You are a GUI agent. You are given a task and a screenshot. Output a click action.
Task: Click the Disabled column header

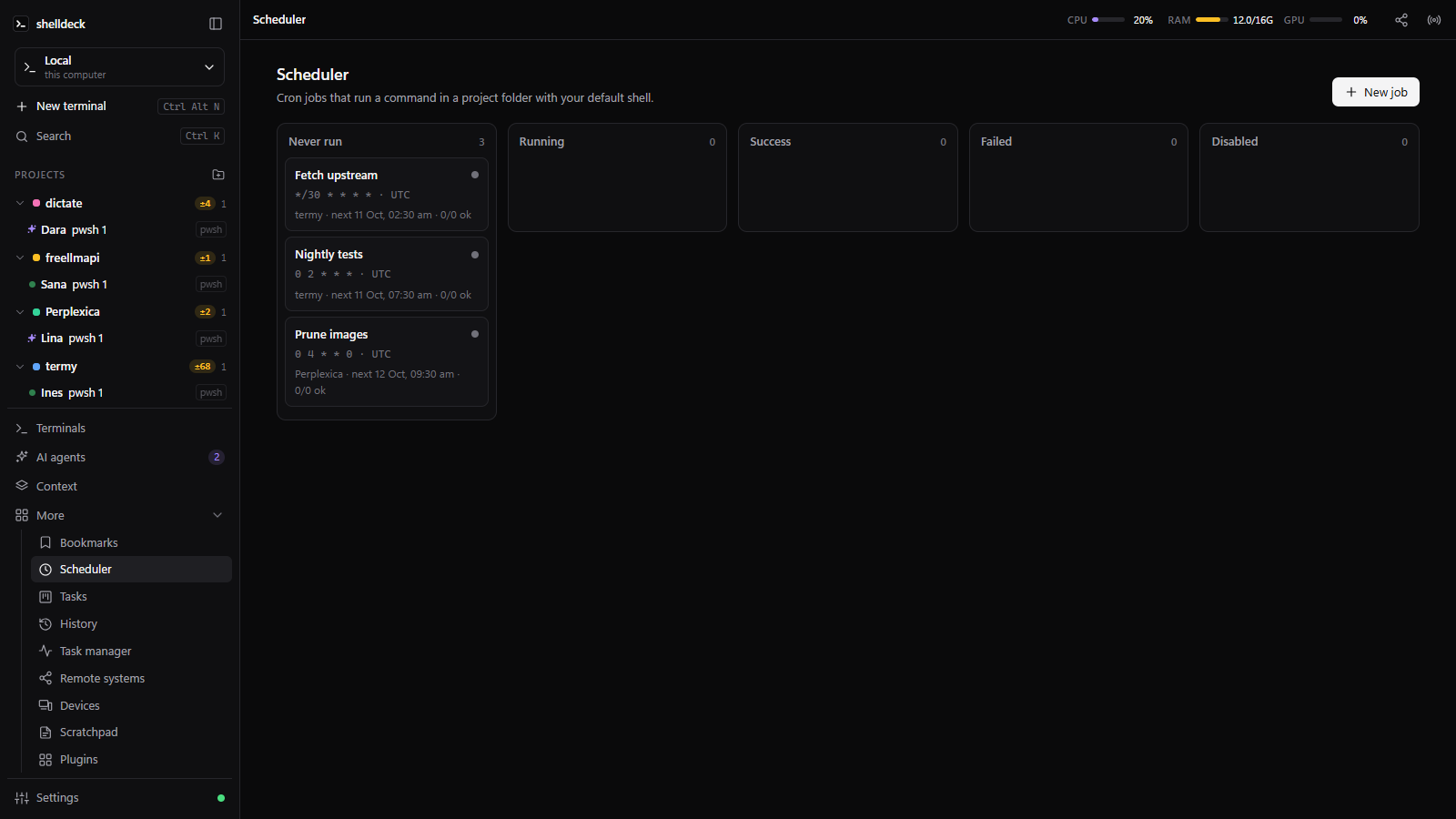point(1309,142)
